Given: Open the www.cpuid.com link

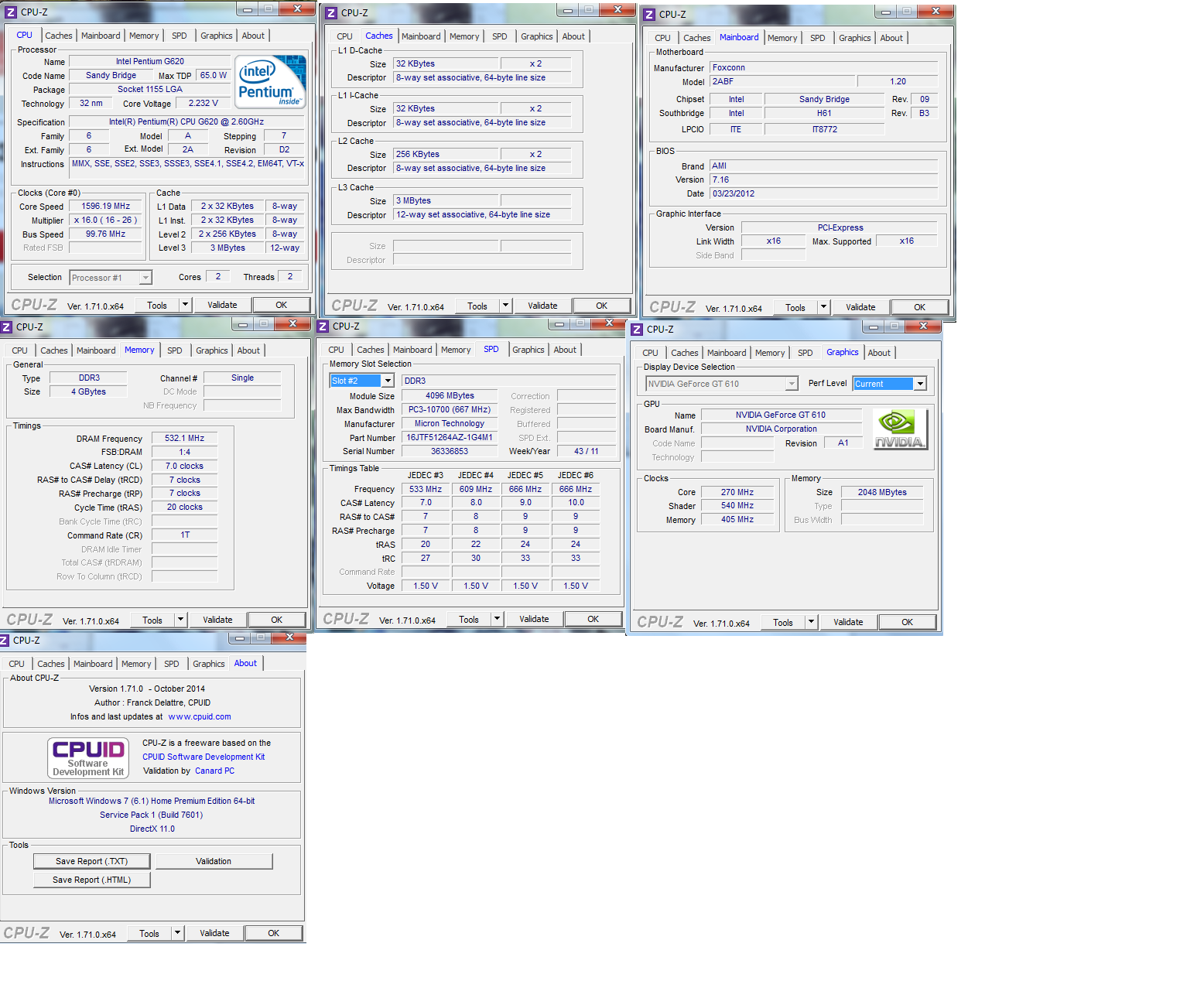Looking at the screenshot, I should (x=200, y=716).
